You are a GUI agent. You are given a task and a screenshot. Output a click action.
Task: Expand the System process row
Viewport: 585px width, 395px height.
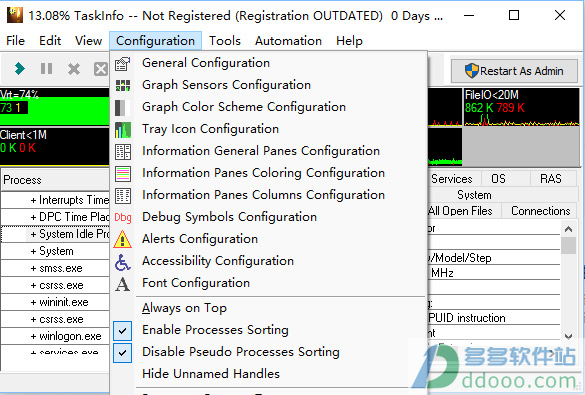tap(33, 251)
